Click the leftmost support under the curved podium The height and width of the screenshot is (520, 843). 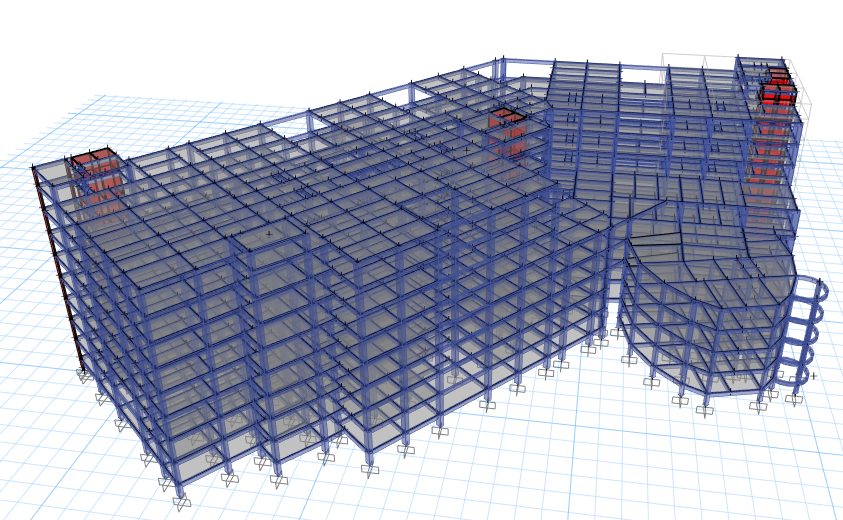(629, 360)
